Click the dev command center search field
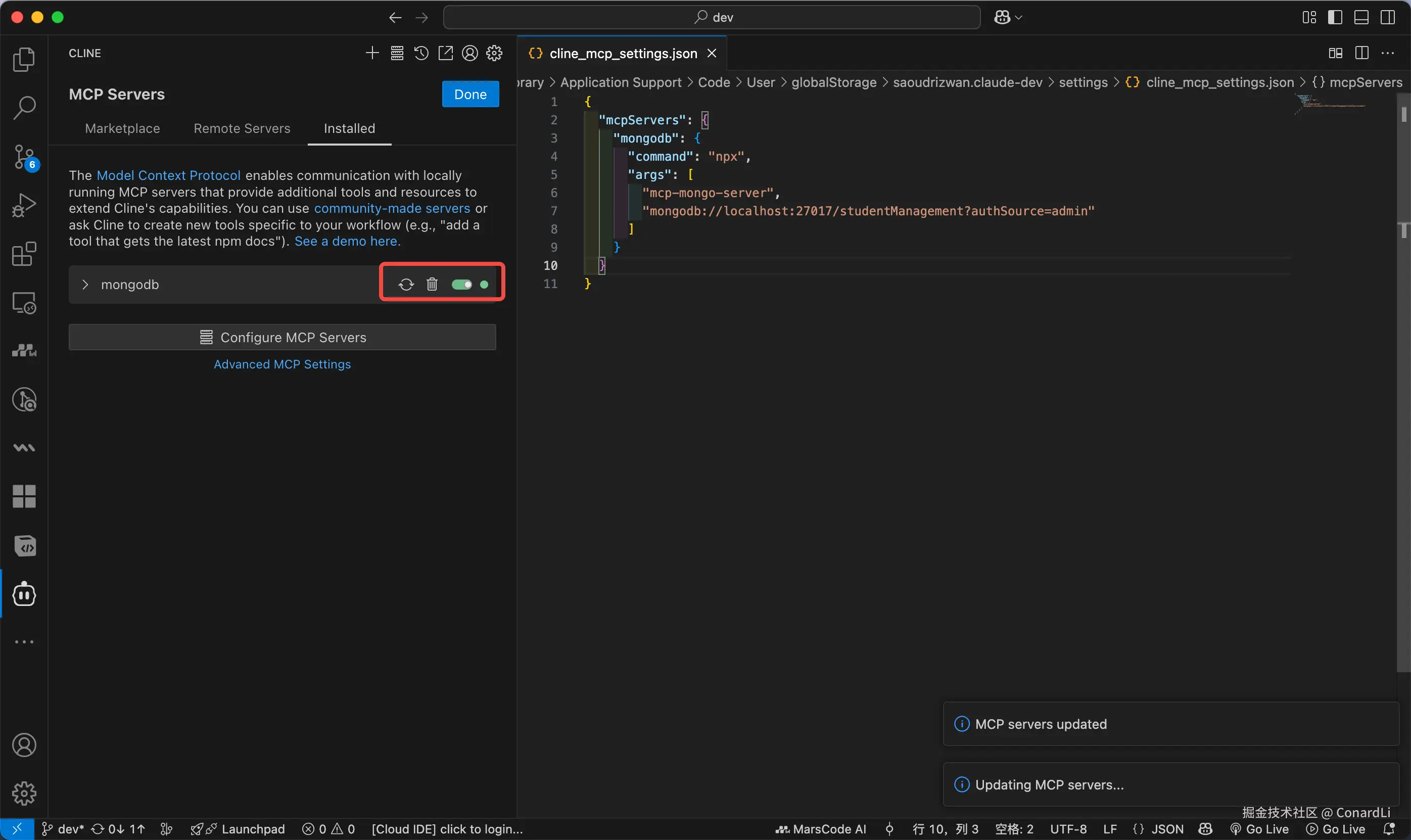Image resolution: width=1411 pixels, height=840 pixels. point(712,18)
